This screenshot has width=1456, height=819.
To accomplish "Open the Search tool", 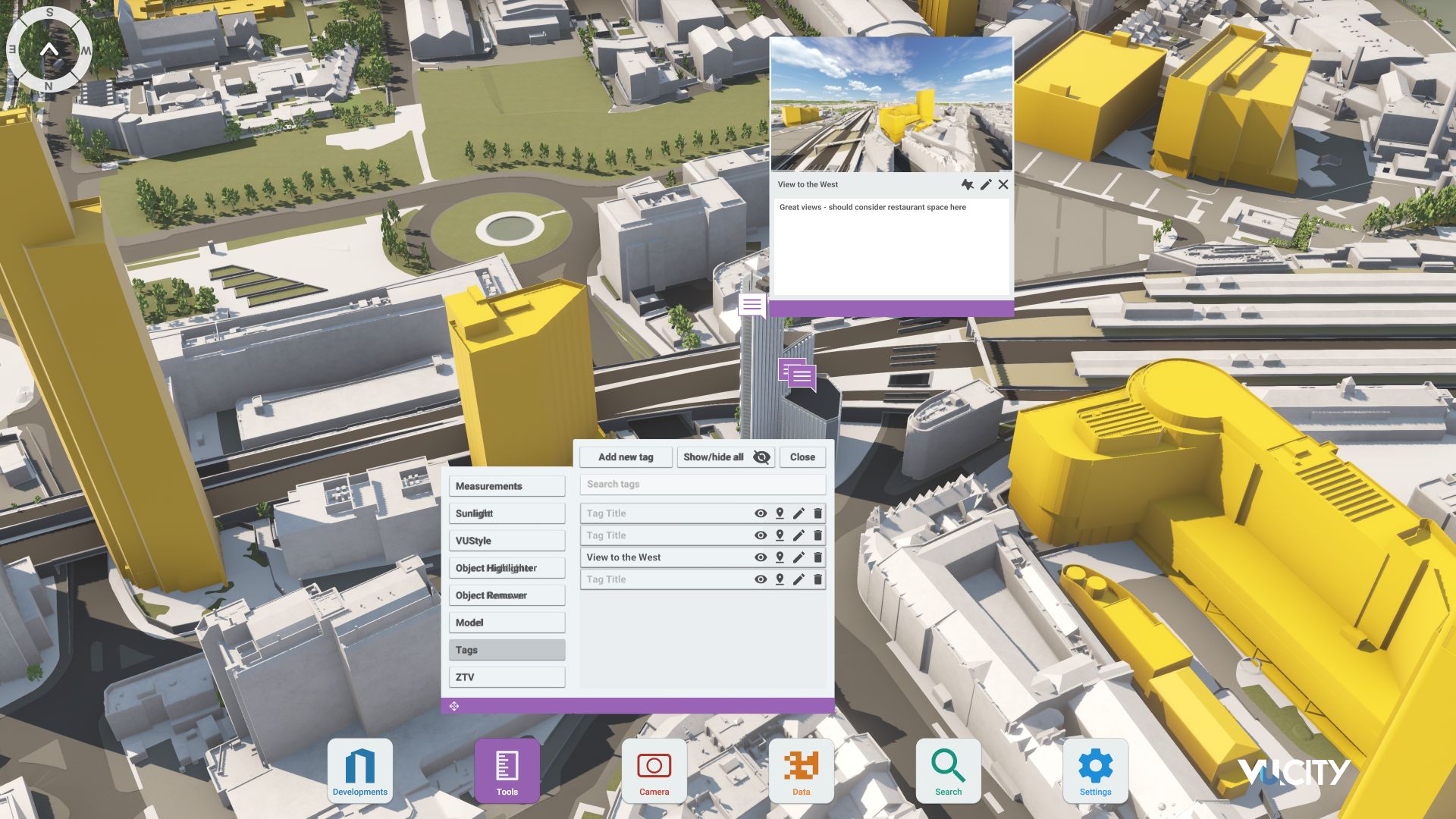I will [x=949, y=770].
